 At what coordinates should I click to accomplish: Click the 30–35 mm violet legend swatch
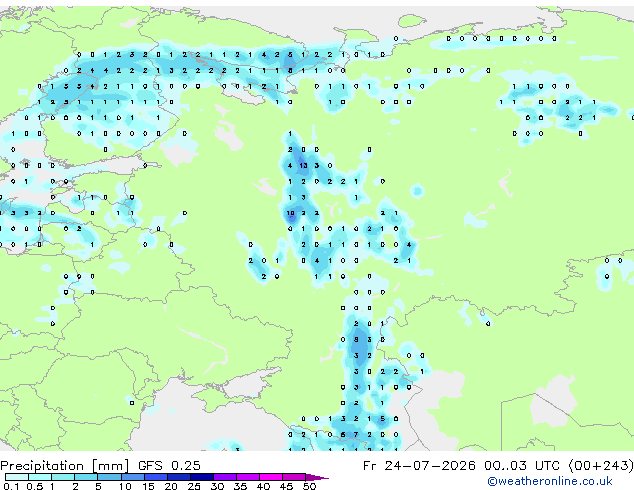(225, 477)
